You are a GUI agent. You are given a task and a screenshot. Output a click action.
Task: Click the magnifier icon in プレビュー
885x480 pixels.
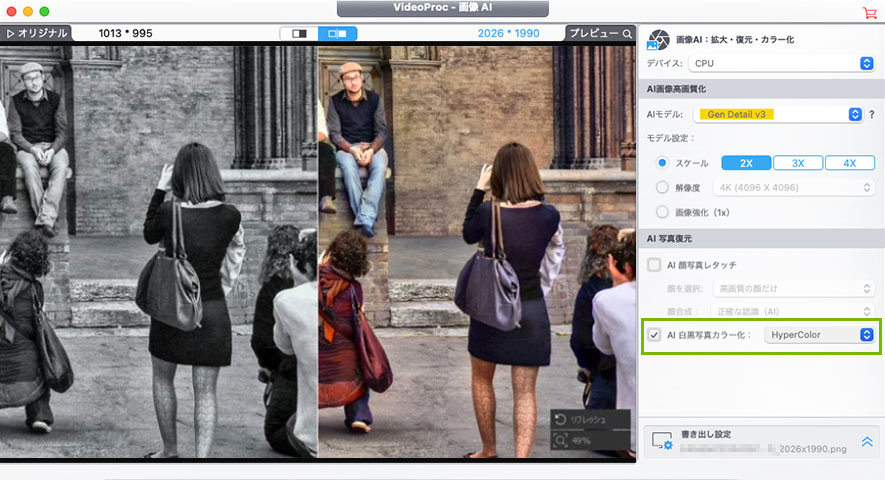pyautogui.click(x=627, y=34)
